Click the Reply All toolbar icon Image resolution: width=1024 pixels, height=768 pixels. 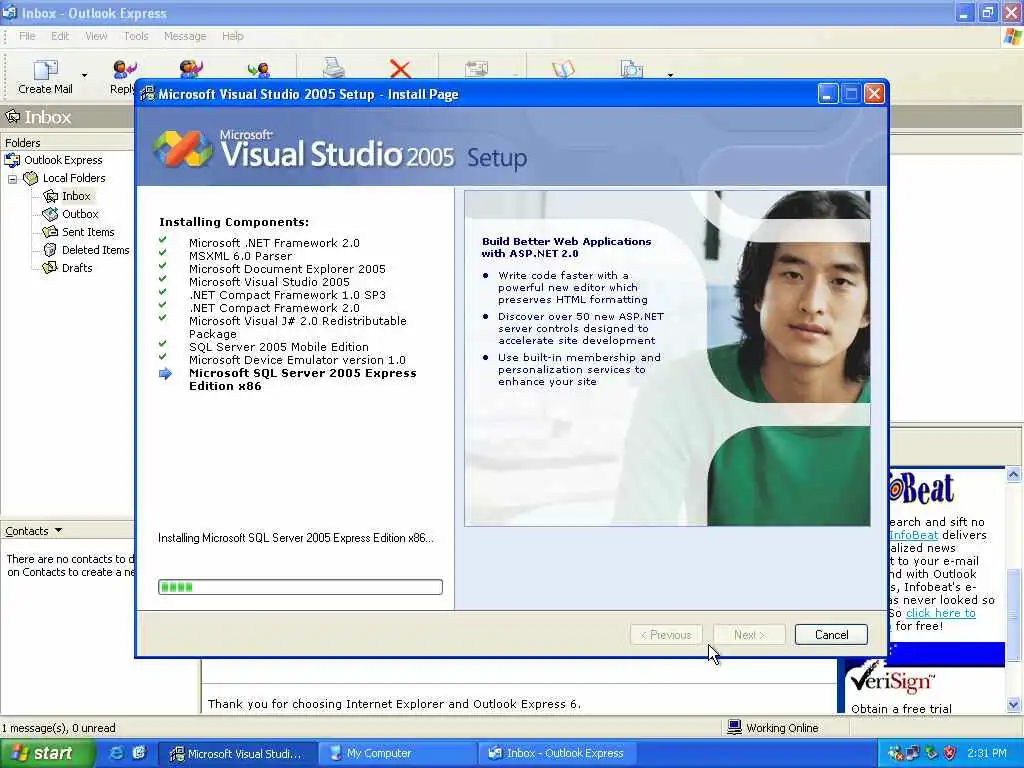191,68
